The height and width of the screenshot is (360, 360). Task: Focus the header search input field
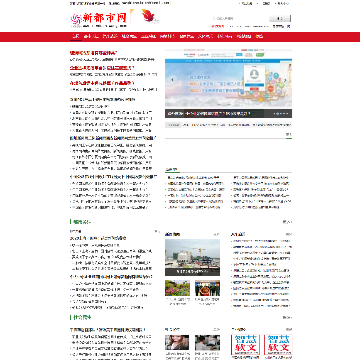239,19
